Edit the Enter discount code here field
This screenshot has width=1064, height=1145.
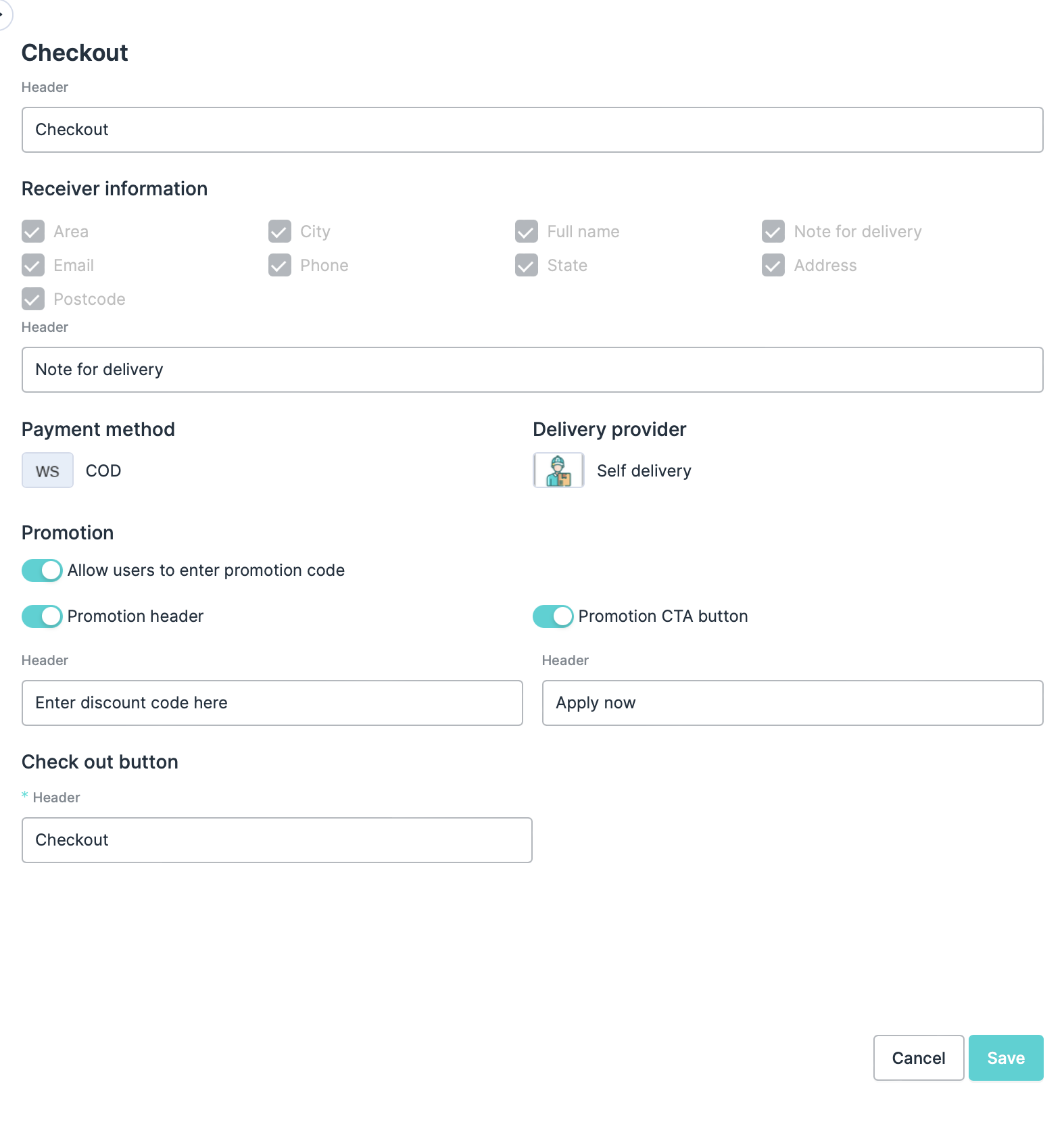[272, 703]
